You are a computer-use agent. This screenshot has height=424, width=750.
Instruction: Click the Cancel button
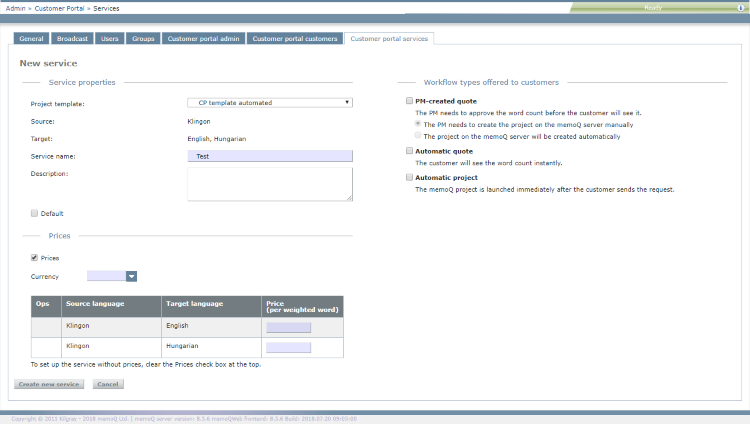coord(108,384)
